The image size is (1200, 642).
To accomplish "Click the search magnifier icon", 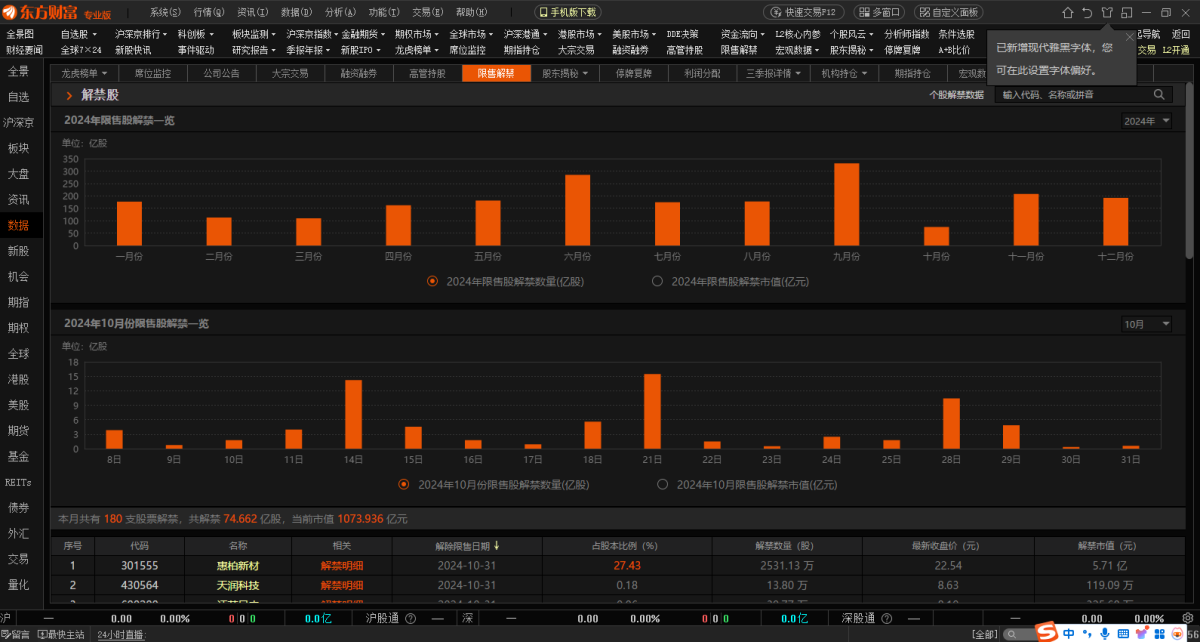I will click(x=1160, y=94).
